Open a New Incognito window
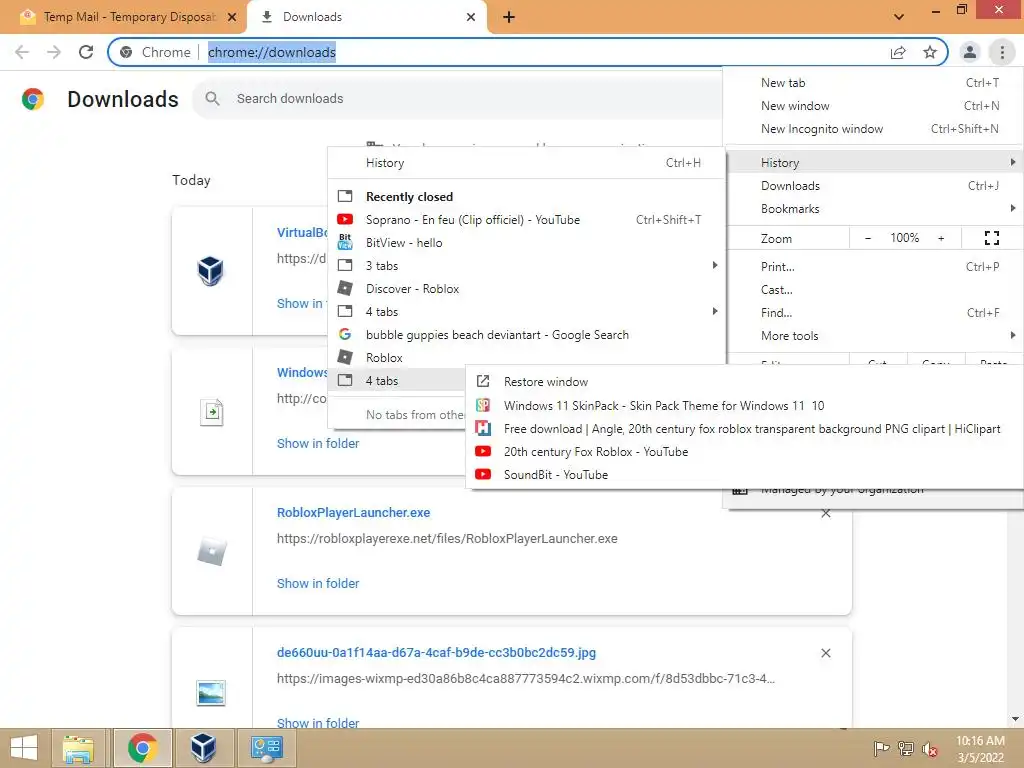This screenshot has width=1024, height=768. [874, 129]
